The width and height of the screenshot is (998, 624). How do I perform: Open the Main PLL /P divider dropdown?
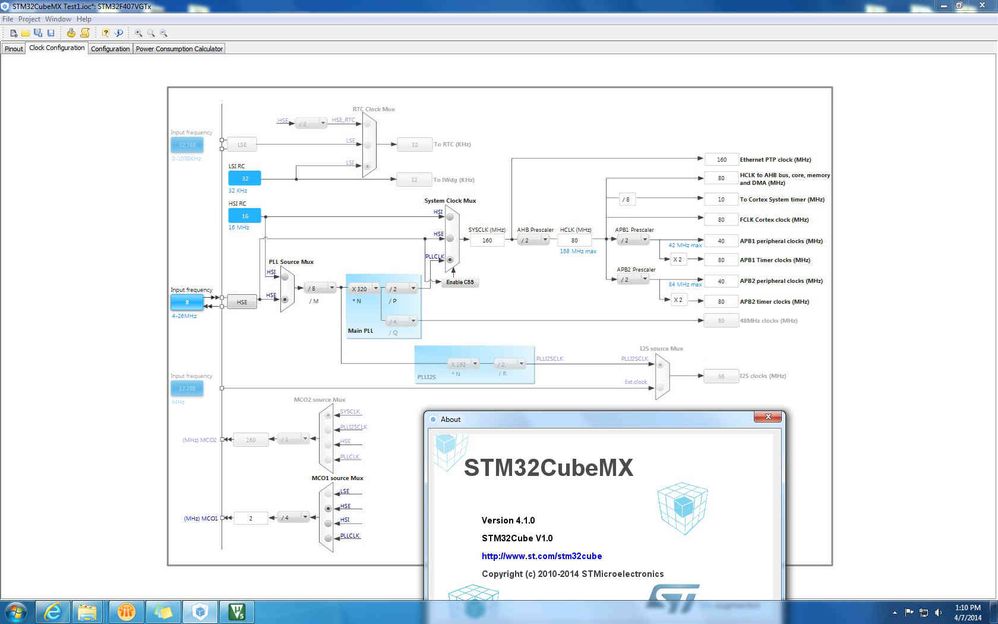pos(402,288)
